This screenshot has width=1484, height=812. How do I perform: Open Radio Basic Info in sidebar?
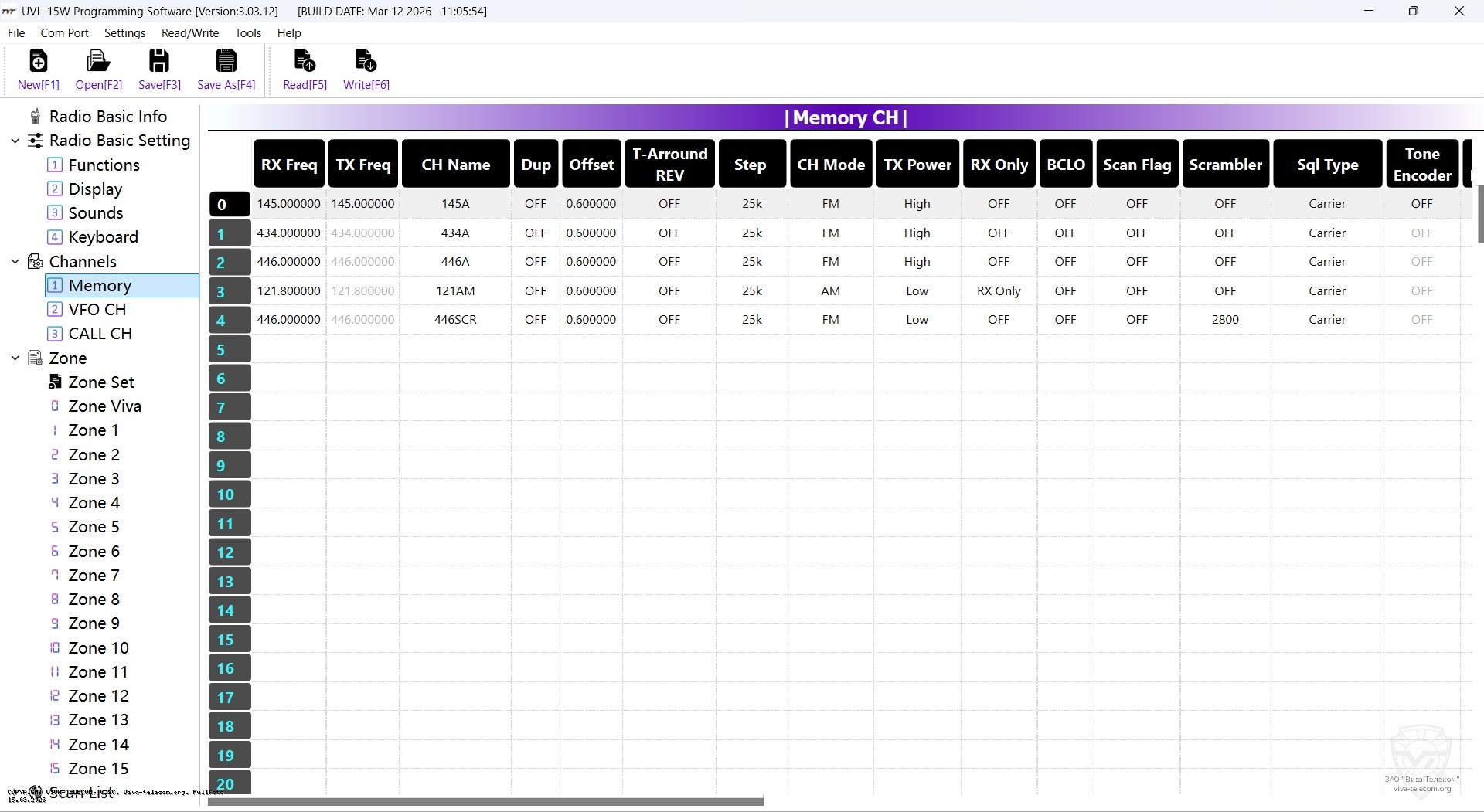(107, 117)
